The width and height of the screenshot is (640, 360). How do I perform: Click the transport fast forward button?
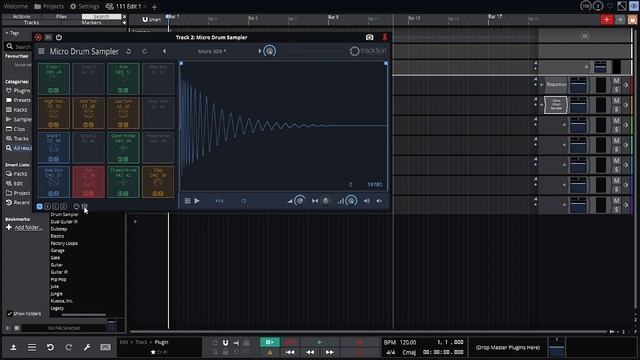pos(330,352)
